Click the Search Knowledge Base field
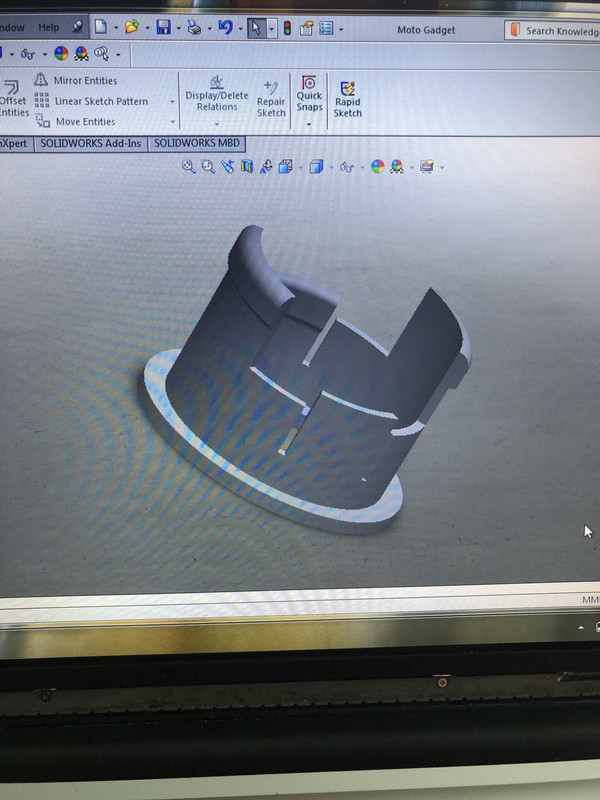Viewport: 600px width, 800px height. click(552, 31)
